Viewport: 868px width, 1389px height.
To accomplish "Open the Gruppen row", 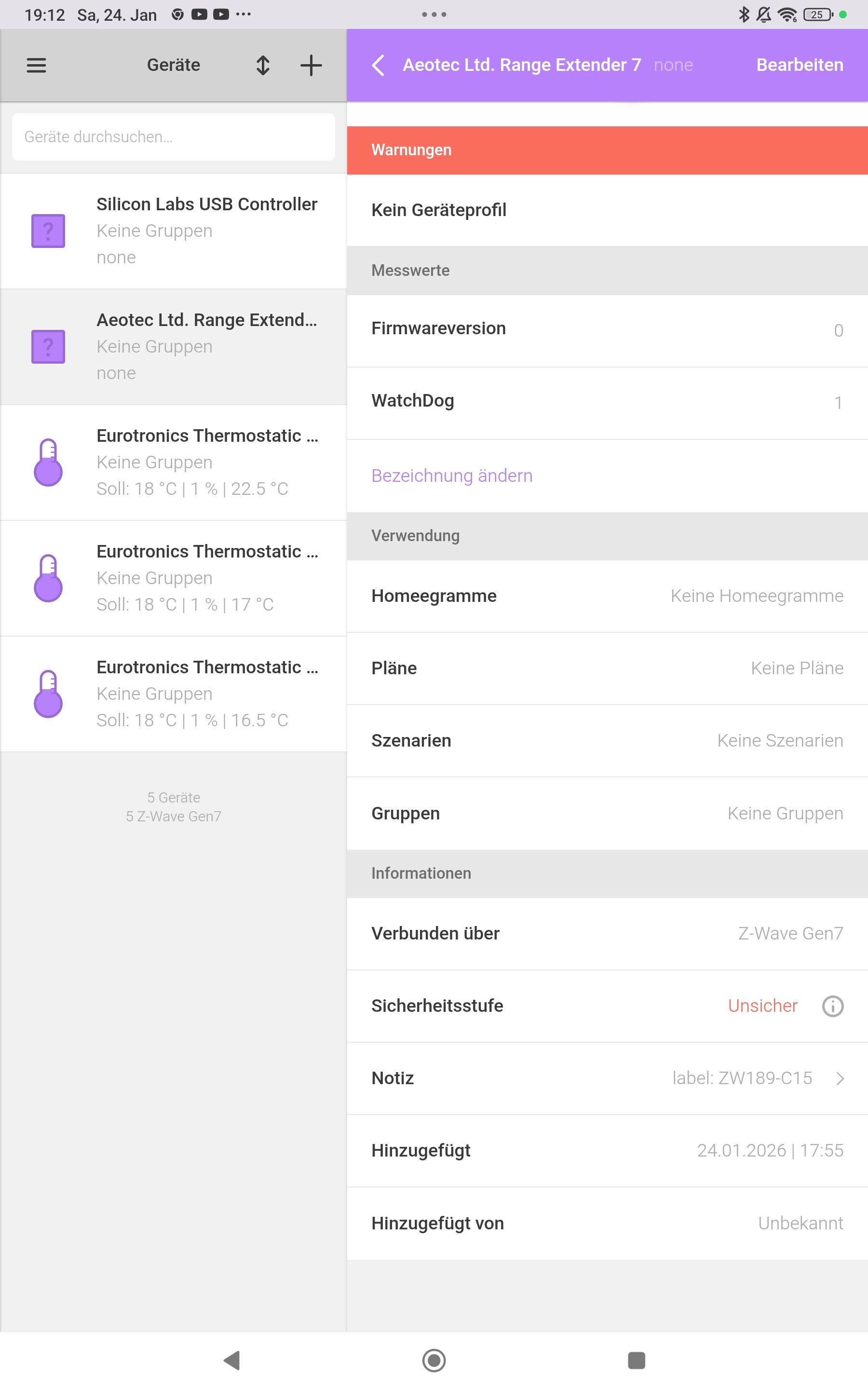I will click(607, 813).
